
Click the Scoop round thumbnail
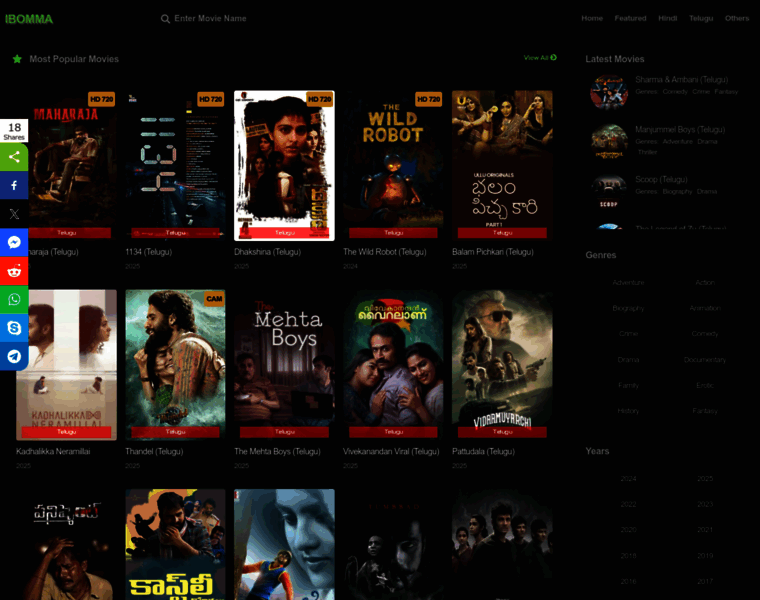pyautogui.click(x=609, y=191)
